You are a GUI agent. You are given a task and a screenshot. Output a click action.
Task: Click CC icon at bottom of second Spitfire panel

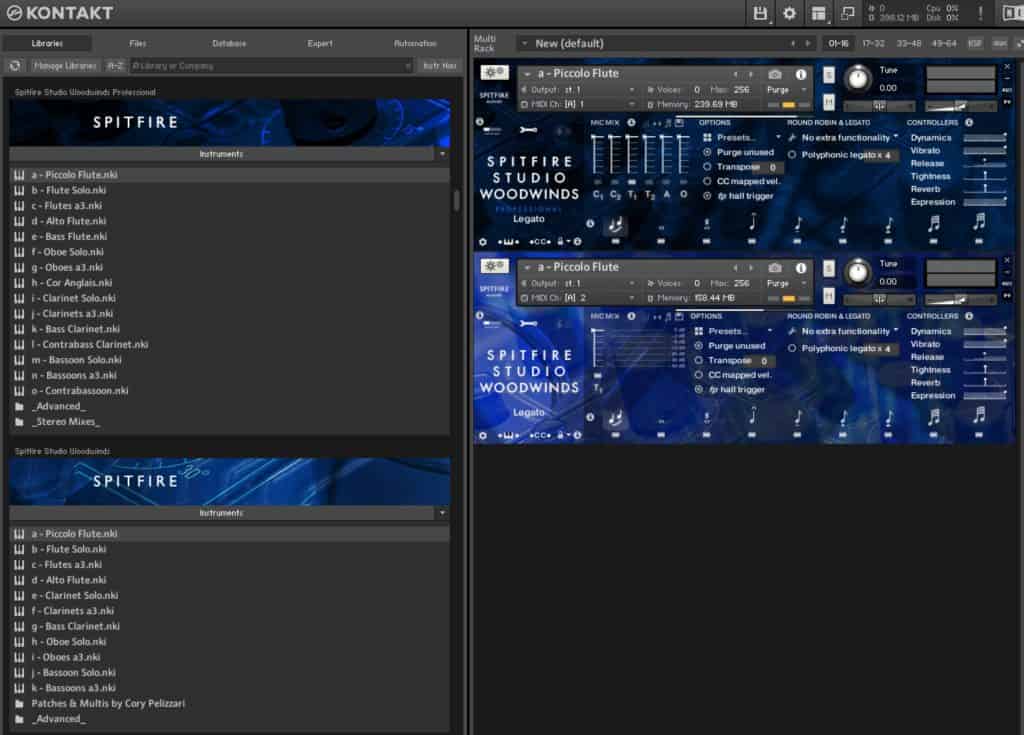point(539,435)
